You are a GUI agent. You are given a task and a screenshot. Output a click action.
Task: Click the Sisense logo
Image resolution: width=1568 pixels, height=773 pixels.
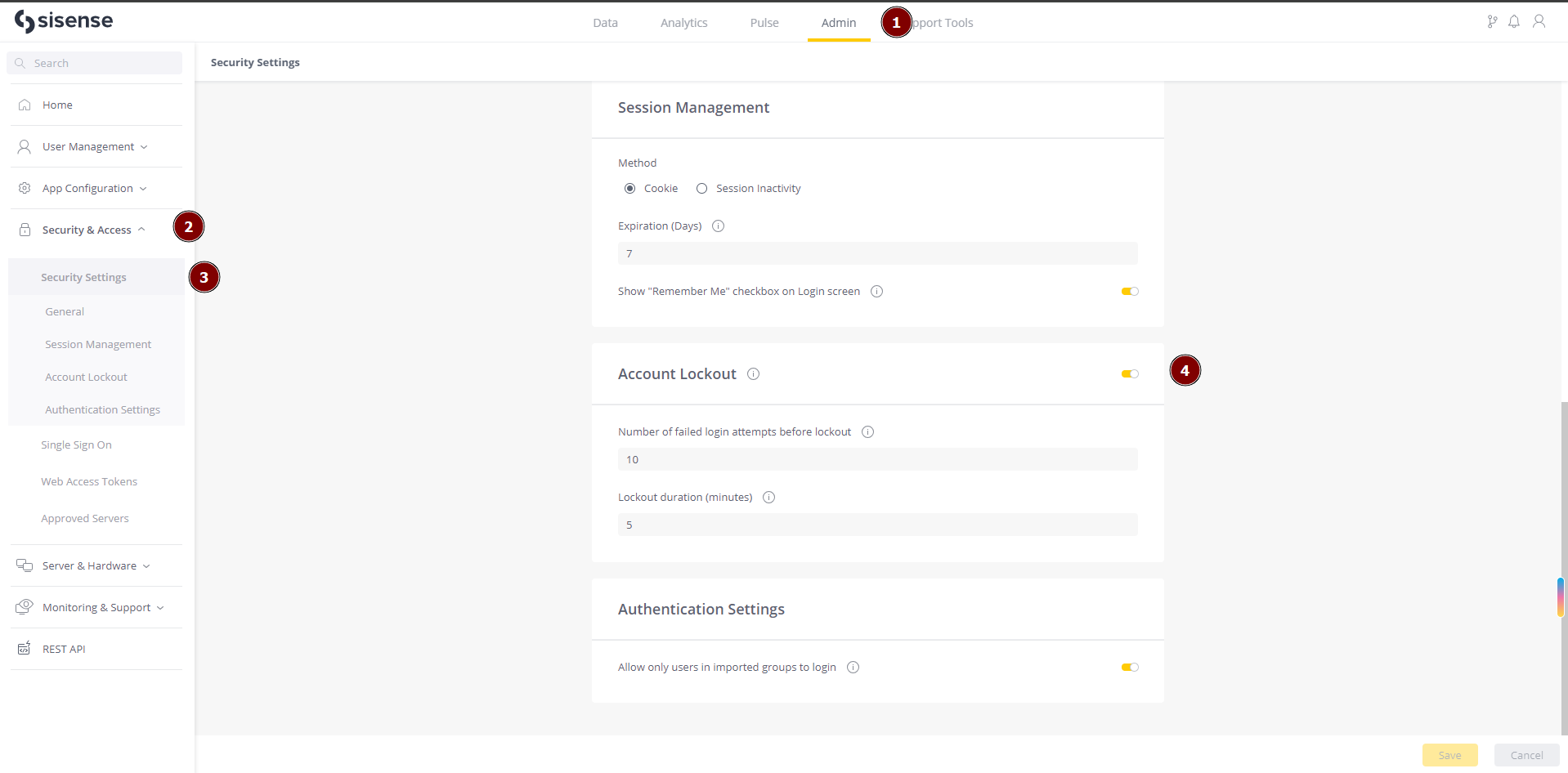click(x=64, y=20)
